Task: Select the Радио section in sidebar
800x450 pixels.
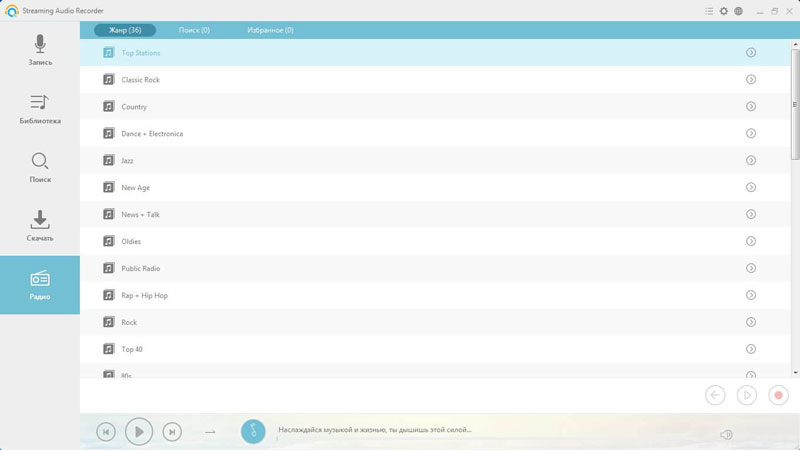Action: 40,285
